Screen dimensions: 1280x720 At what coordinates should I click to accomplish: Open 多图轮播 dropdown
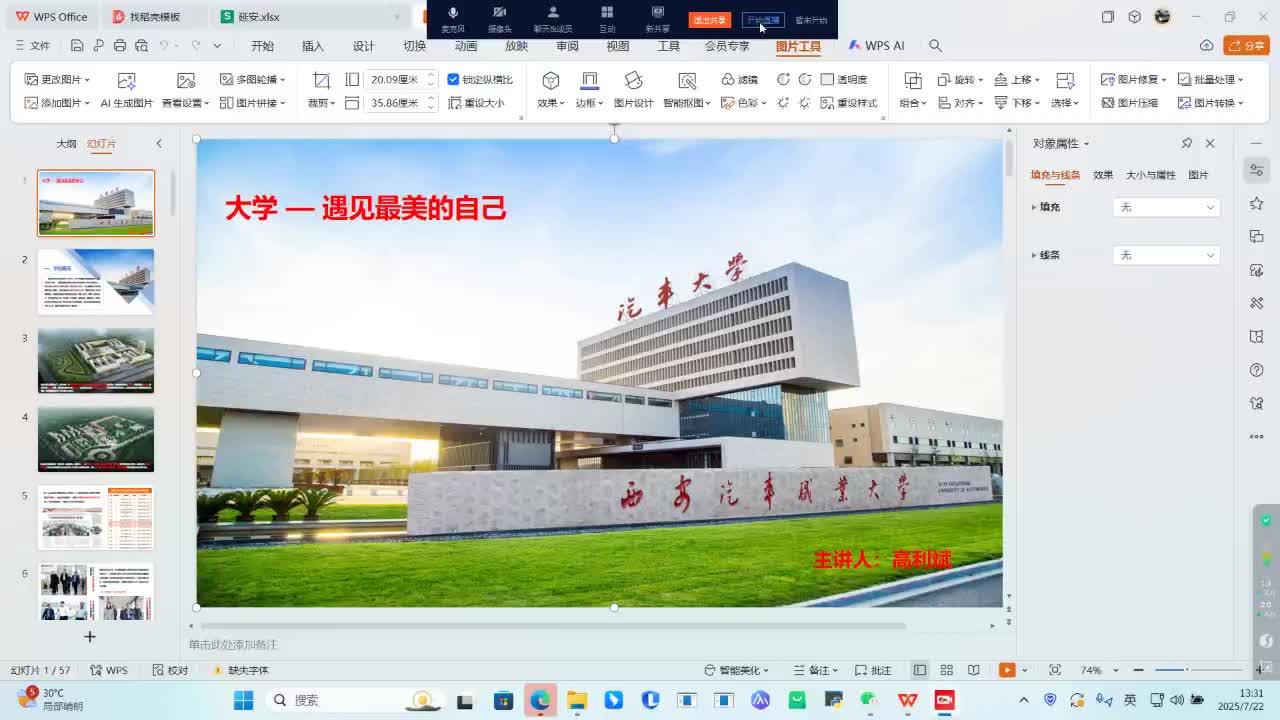pos(253,79)
